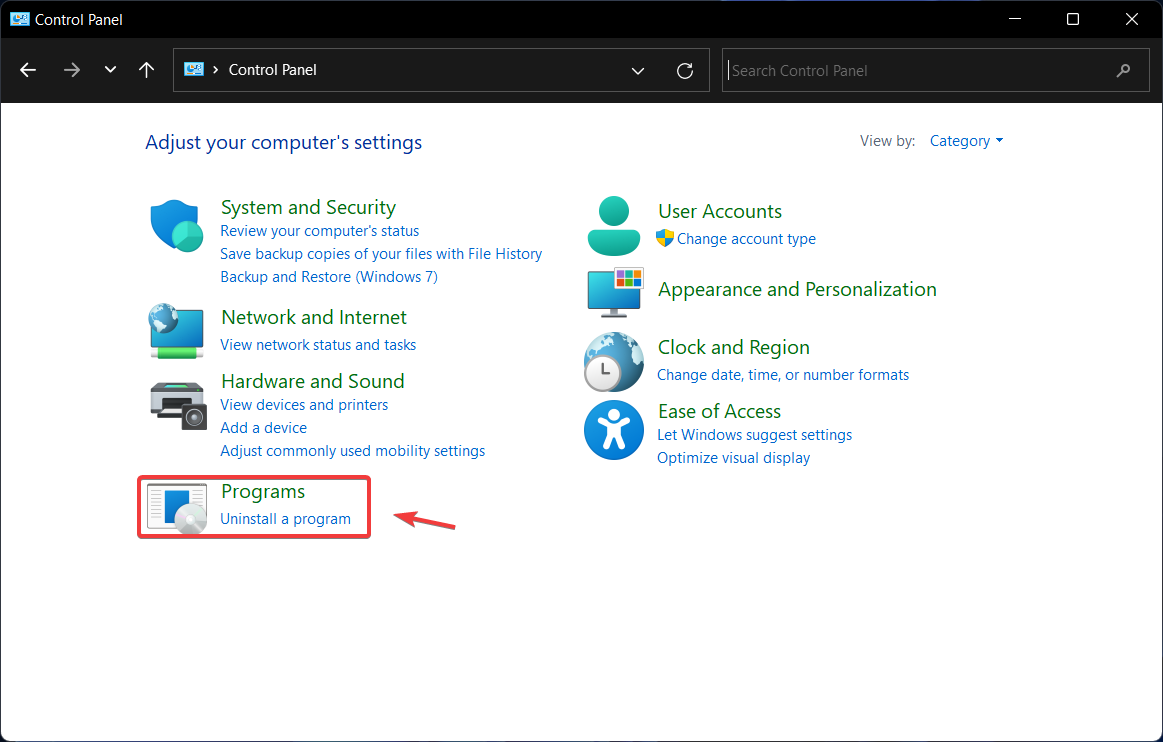Open the Hardware and Sound printer icon
This screenshot has height=742, width=1163.
(x=177, y=405)
